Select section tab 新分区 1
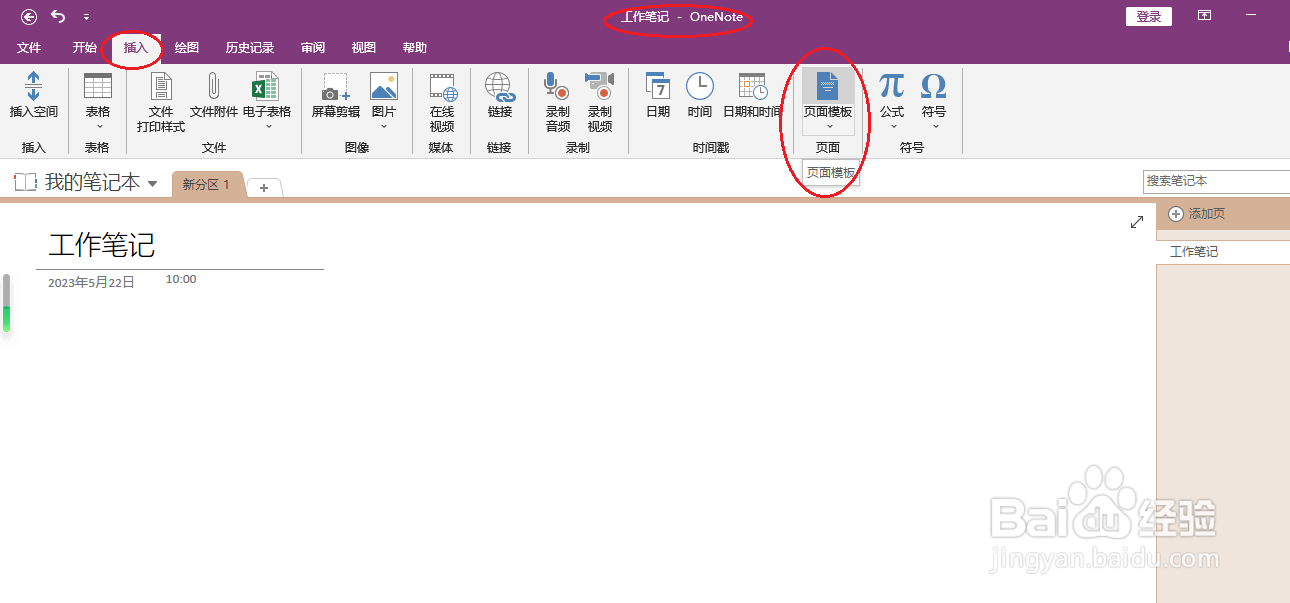 [x=207, y=185]
